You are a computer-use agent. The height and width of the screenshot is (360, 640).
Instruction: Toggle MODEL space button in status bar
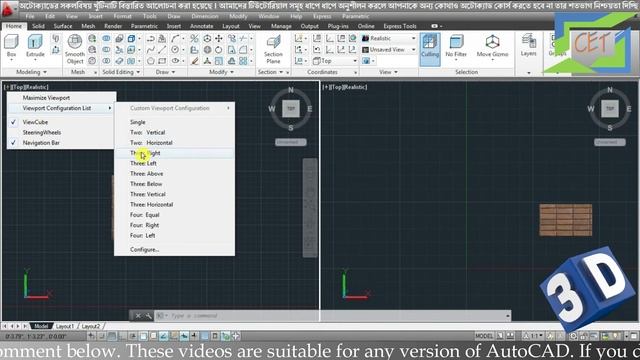coord(484,336)
